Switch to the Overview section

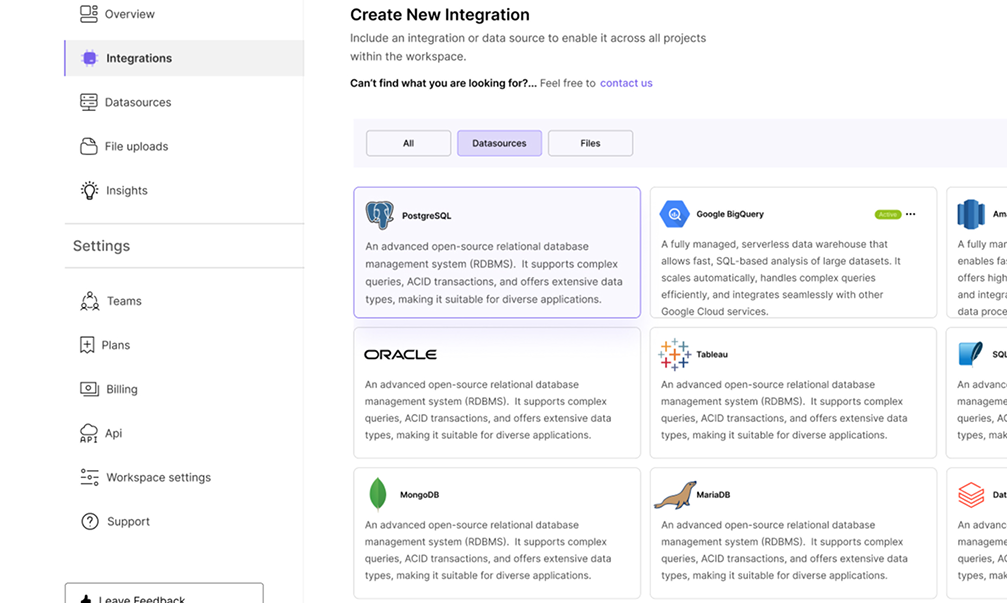coord(130,14)
